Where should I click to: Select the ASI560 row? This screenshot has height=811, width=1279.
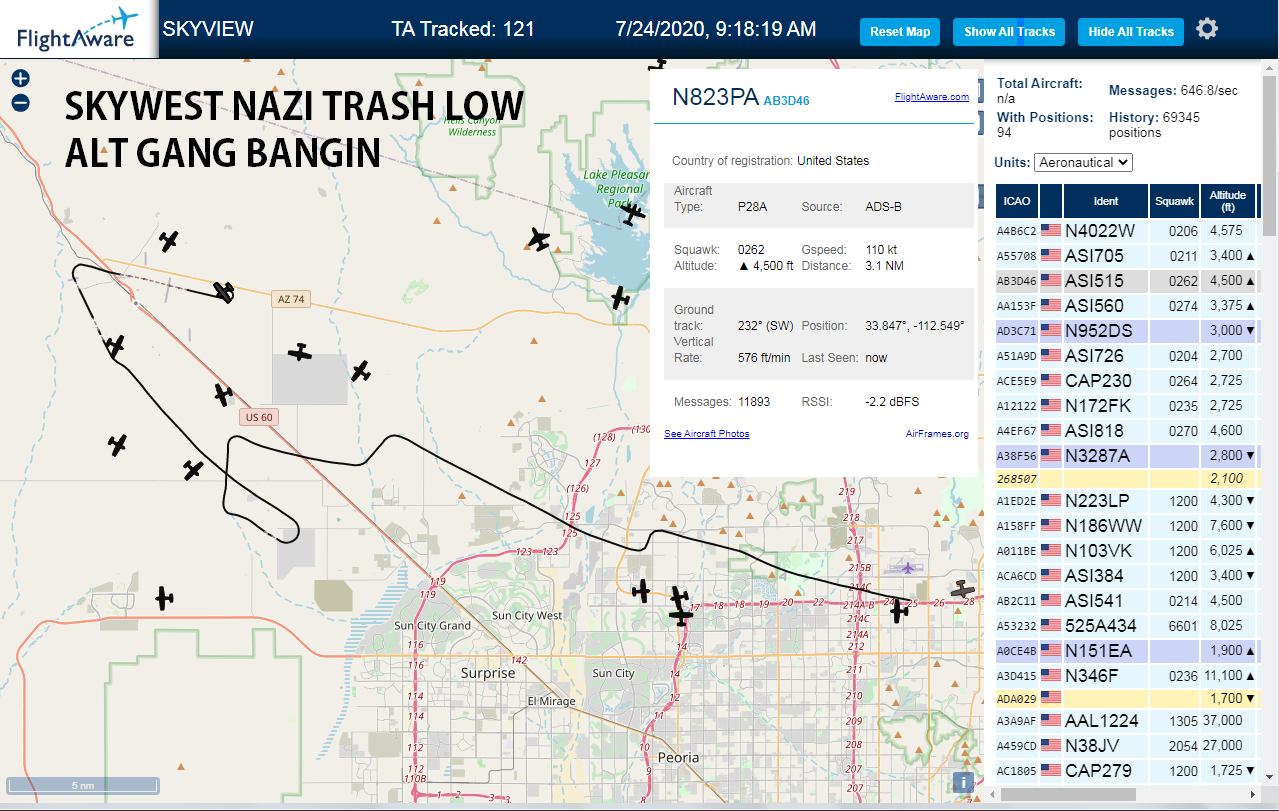(x=1126, y=306)
